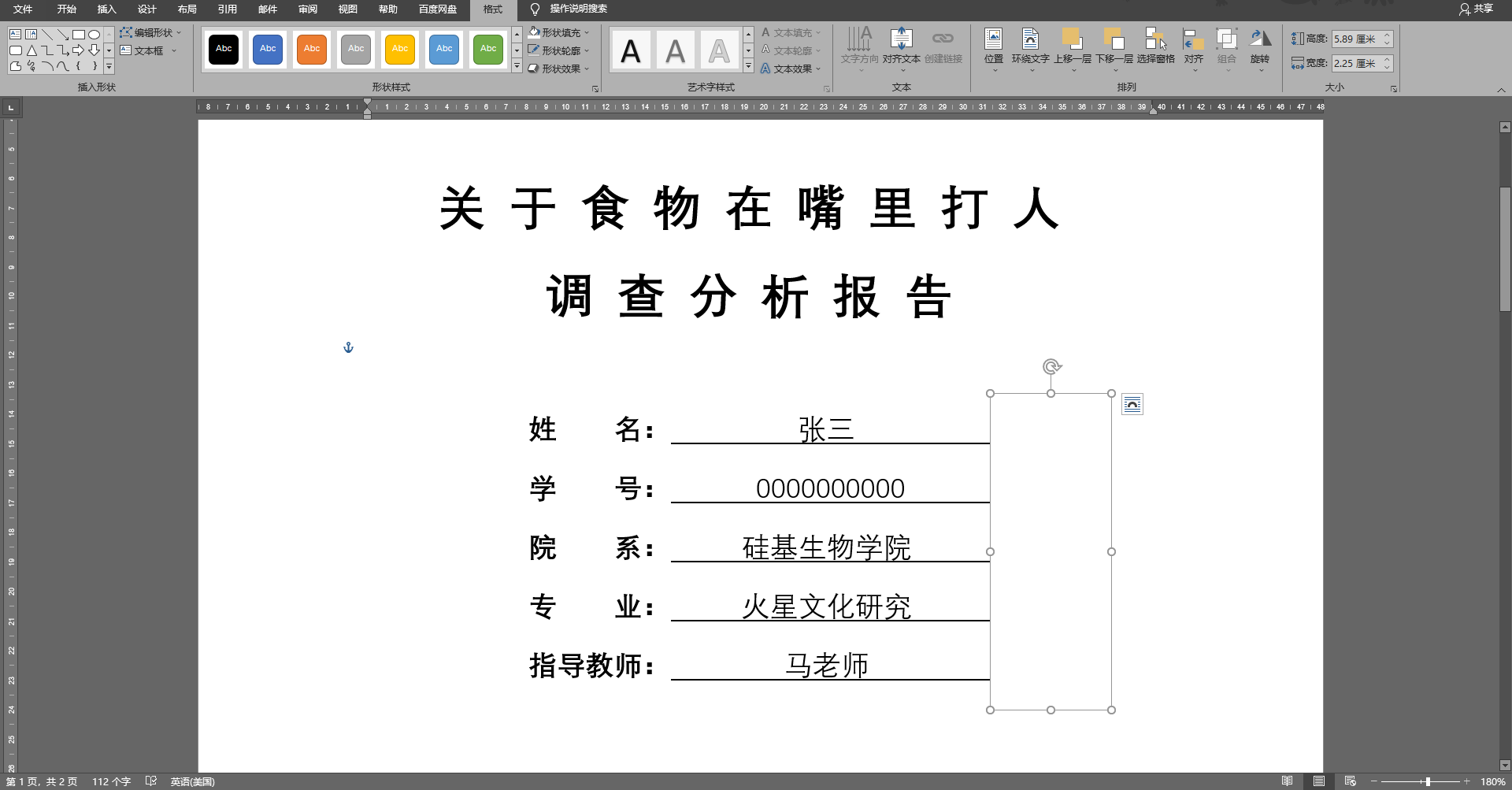Select the triangle shape
The width and height of the screenshot is (1512, 790).
pos(31,50)
